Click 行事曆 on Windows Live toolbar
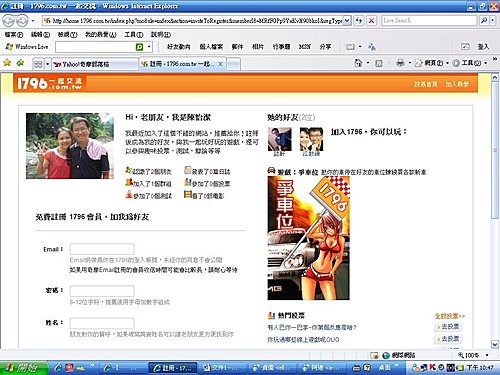Image resolution: width=500 pixels, height=375 pixels. coord(281,47)
